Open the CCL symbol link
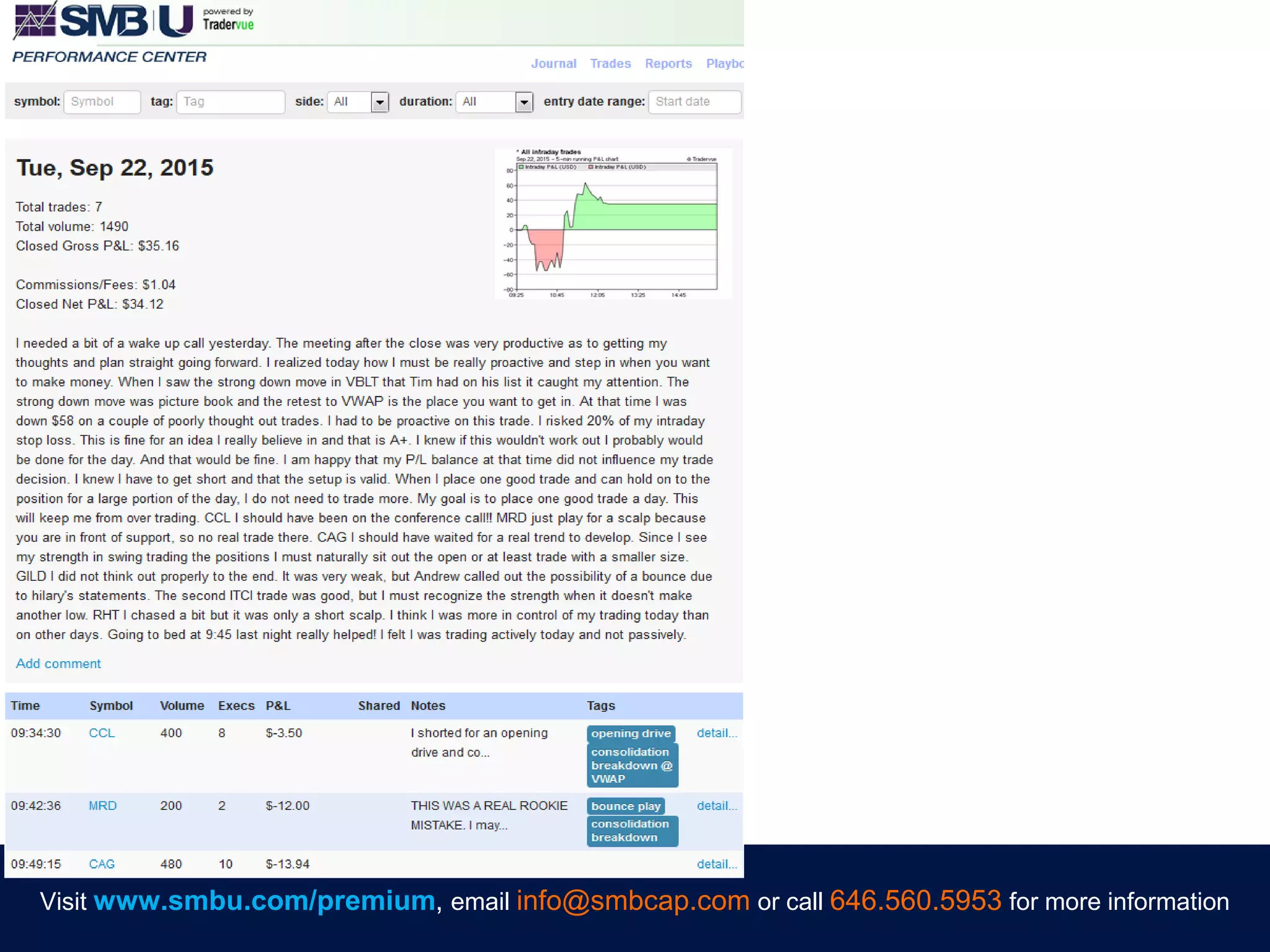Screen dimensions: 1270x952 click(x=102, y=733)
